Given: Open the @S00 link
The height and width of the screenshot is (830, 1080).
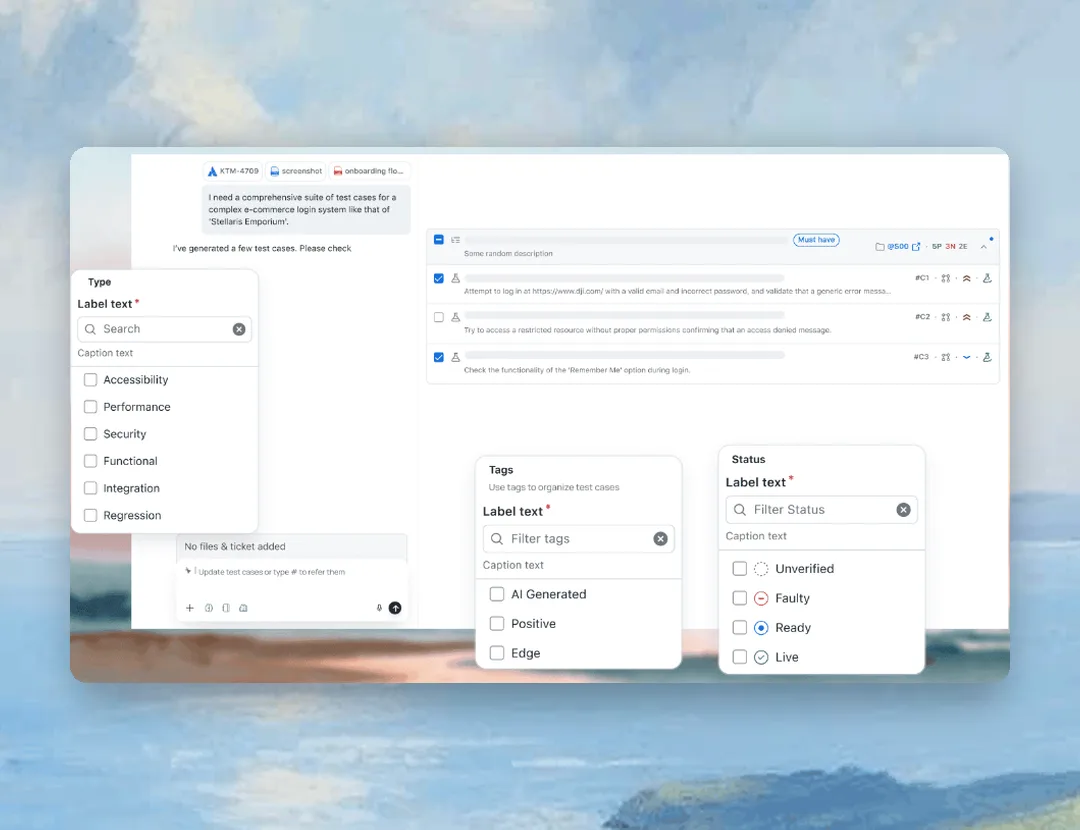Looking at the screenshot, I should pyautogui.click(x=897, y=247).
